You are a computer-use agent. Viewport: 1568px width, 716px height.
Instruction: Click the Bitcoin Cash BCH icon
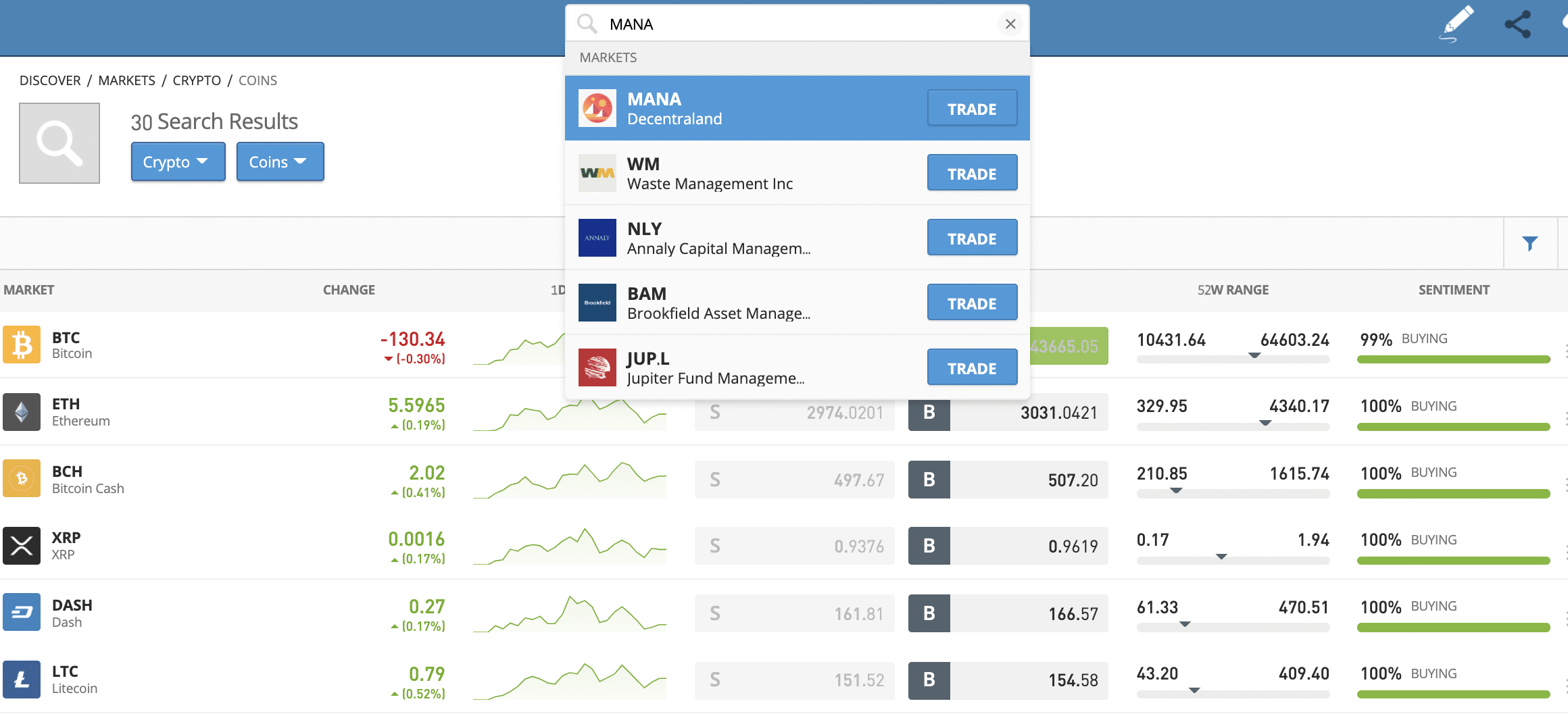[x=22, y=478]
